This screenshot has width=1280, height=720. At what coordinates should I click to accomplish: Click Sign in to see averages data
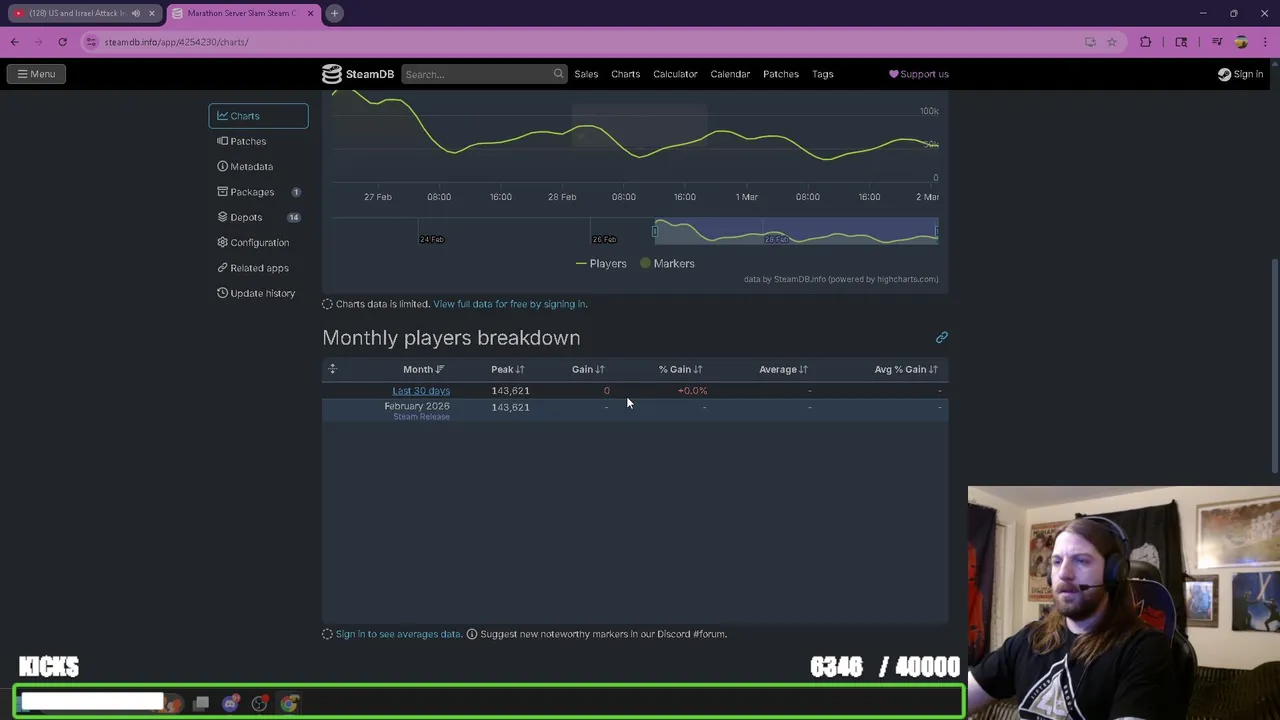pos(398,634)
